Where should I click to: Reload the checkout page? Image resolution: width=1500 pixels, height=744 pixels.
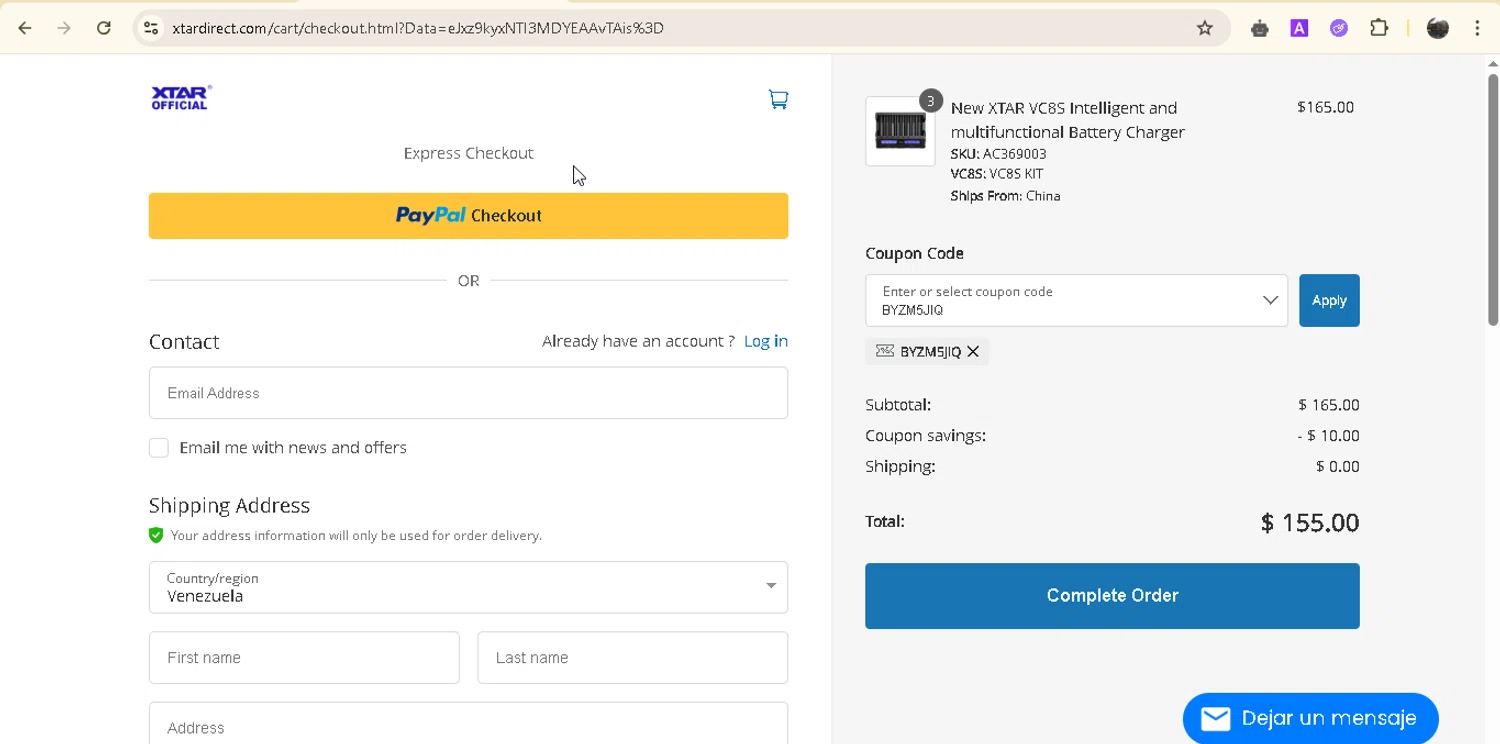coord(103,28)
